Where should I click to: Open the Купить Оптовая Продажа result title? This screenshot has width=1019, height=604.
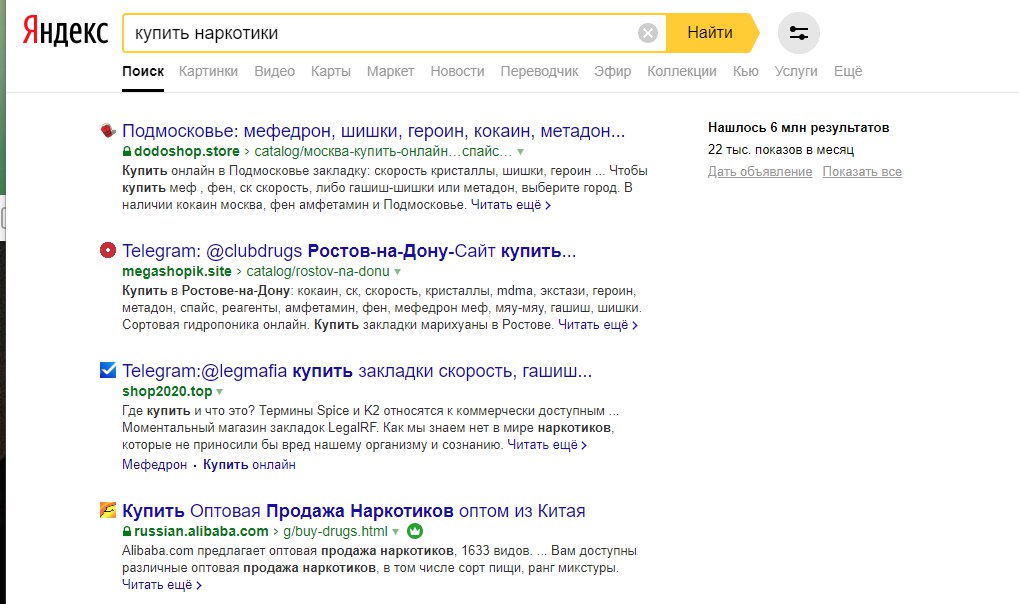[354, 510]
